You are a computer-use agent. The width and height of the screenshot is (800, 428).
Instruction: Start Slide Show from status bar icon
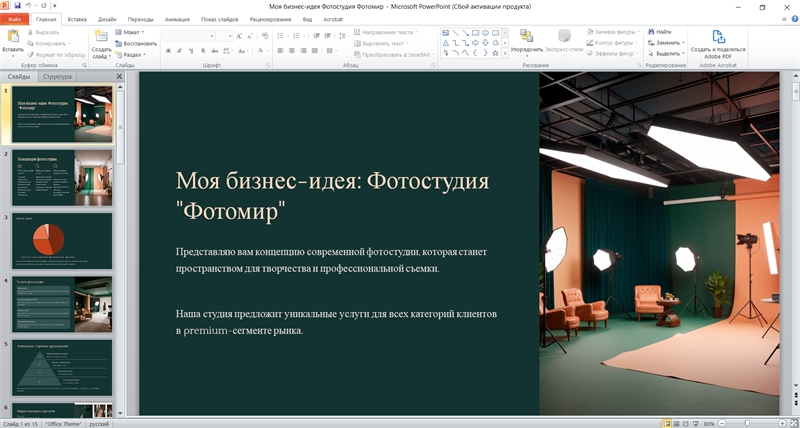[x=694, y=424]
